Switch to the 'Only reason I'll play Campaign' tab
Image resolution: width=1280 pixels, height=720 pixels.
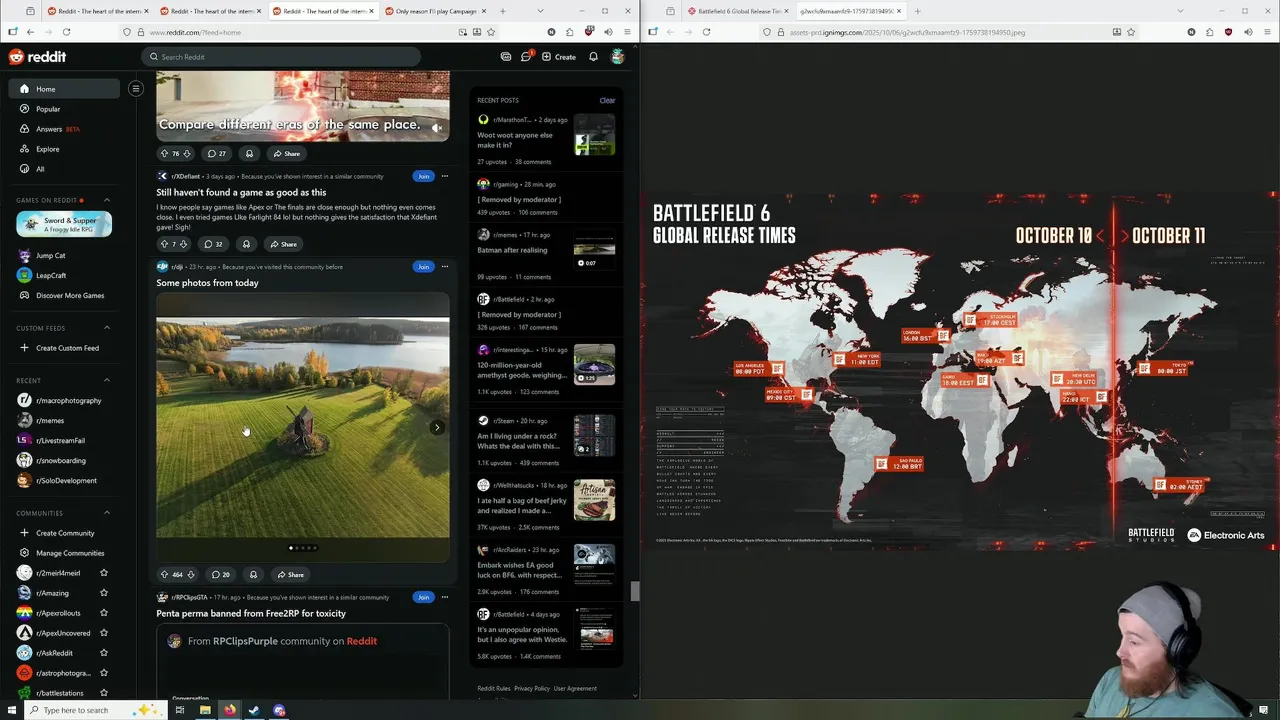click(x=433, y=11)
